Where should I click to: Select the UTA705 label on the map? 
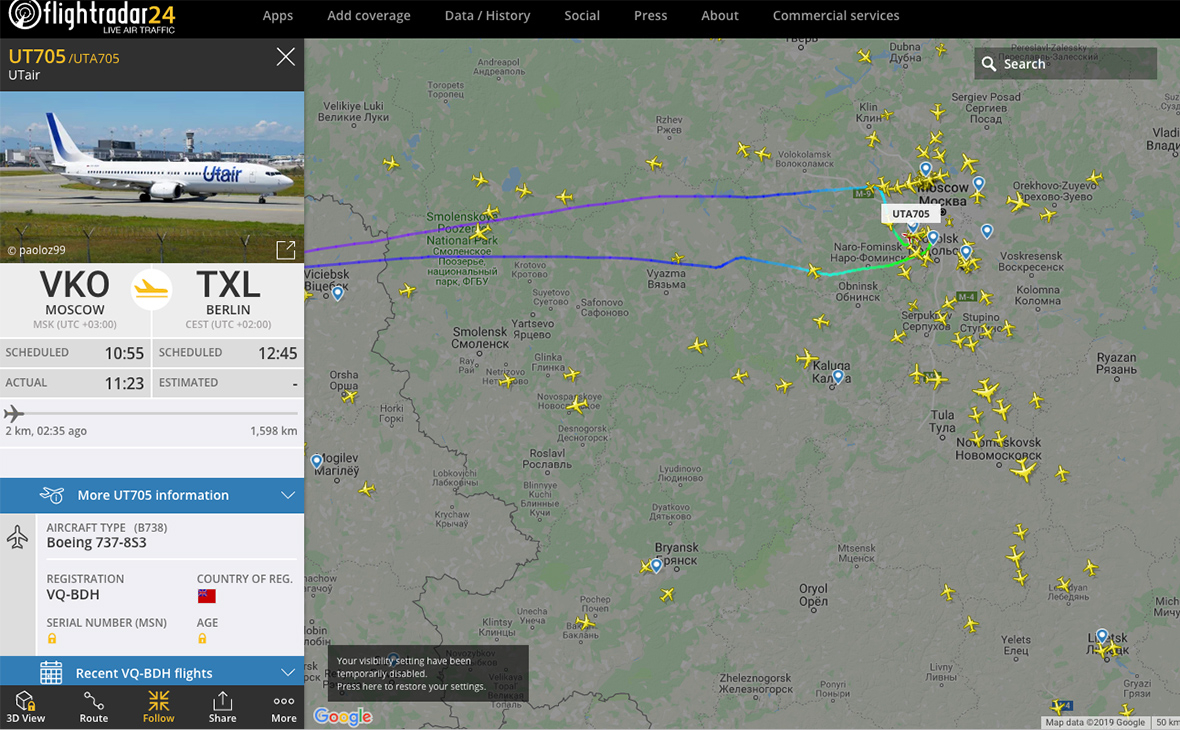(911, 214)
